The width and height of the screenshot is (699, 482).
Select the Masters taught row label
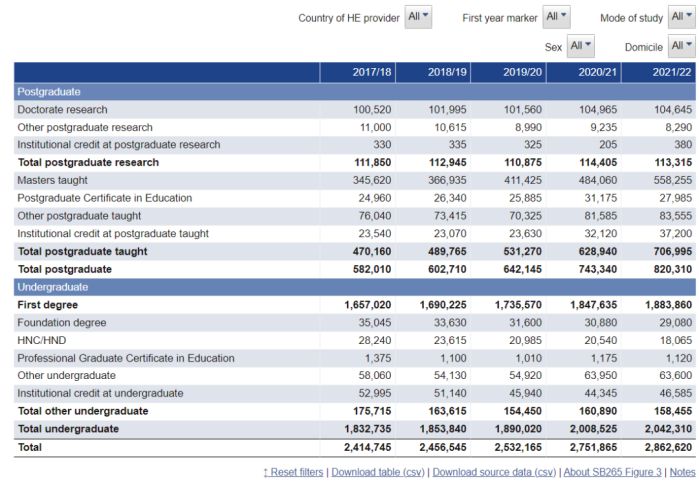click(x=53, y=180)
